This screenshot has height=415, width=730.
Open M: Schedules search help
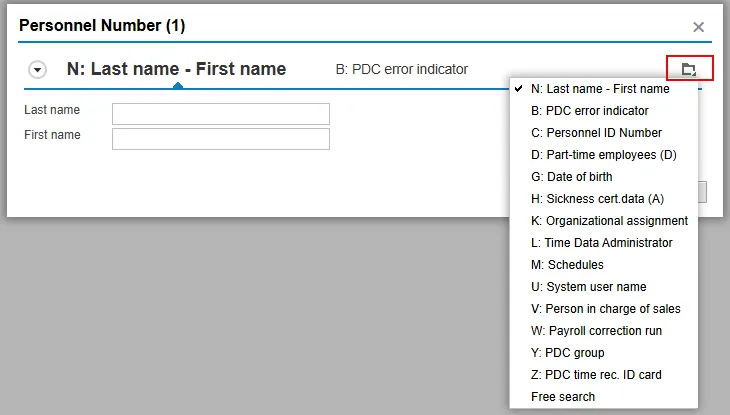(x=567, y=265)
